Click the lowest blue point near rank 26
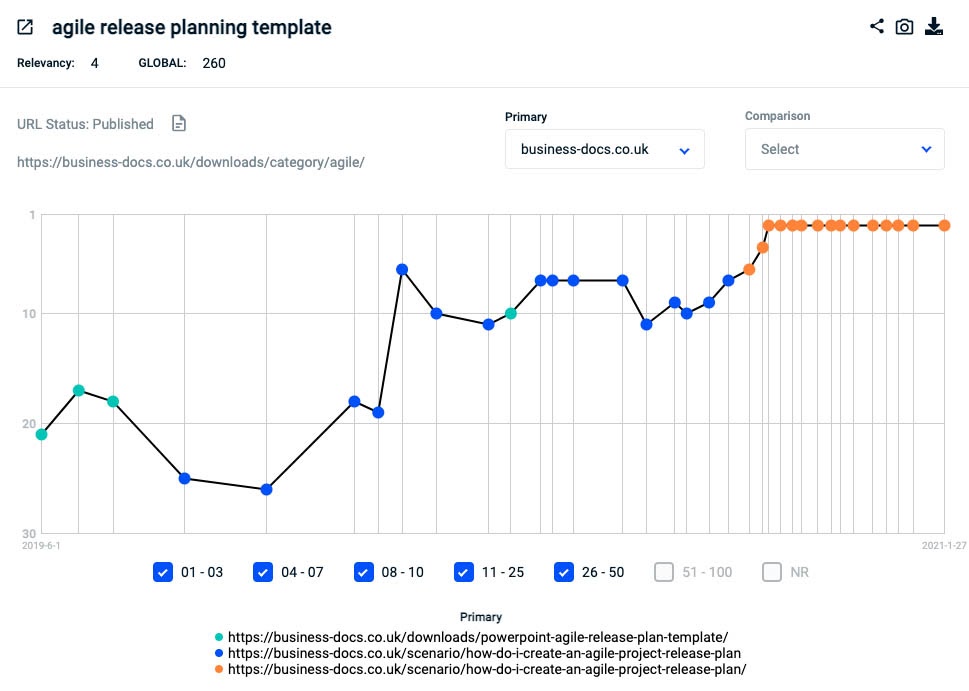969x691 pixels. pyautogui.click(x=266, y=489)
